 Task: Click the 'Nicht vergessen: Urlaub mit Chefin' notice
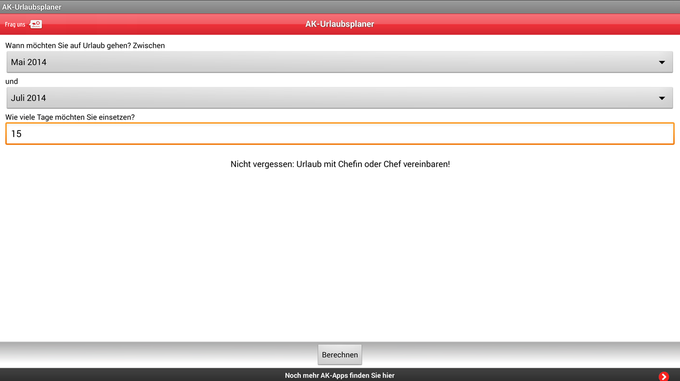pos(340,164)
